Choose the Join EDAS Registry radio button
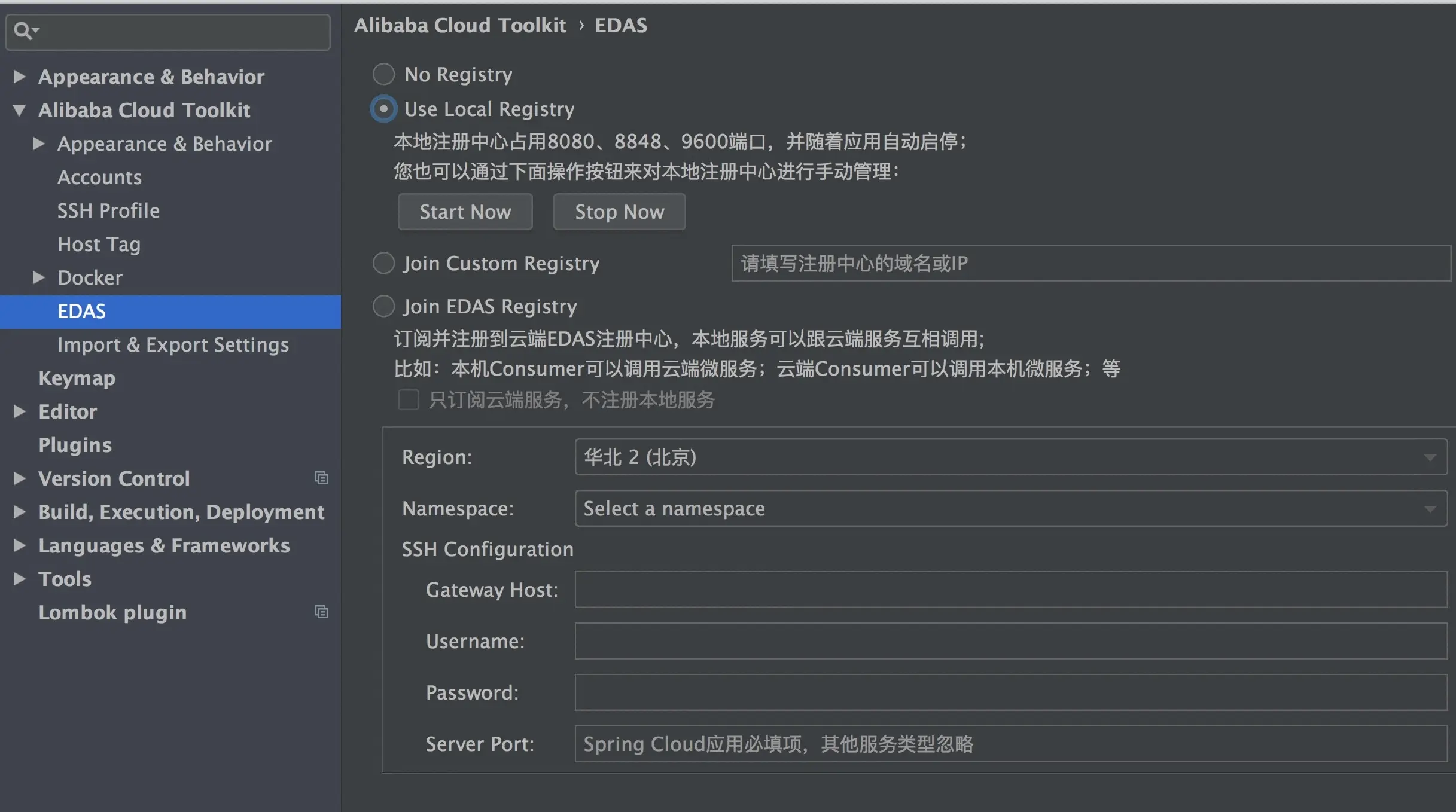 pyautogui.click(x=383, y=306)
